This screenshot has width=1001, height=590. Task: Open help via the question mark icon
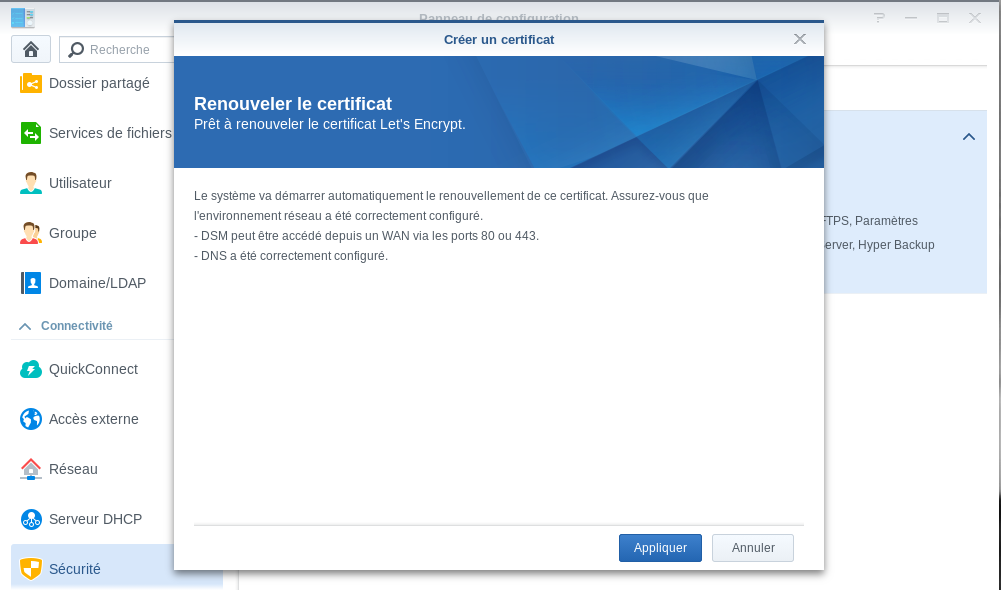(x=879, y=18)
